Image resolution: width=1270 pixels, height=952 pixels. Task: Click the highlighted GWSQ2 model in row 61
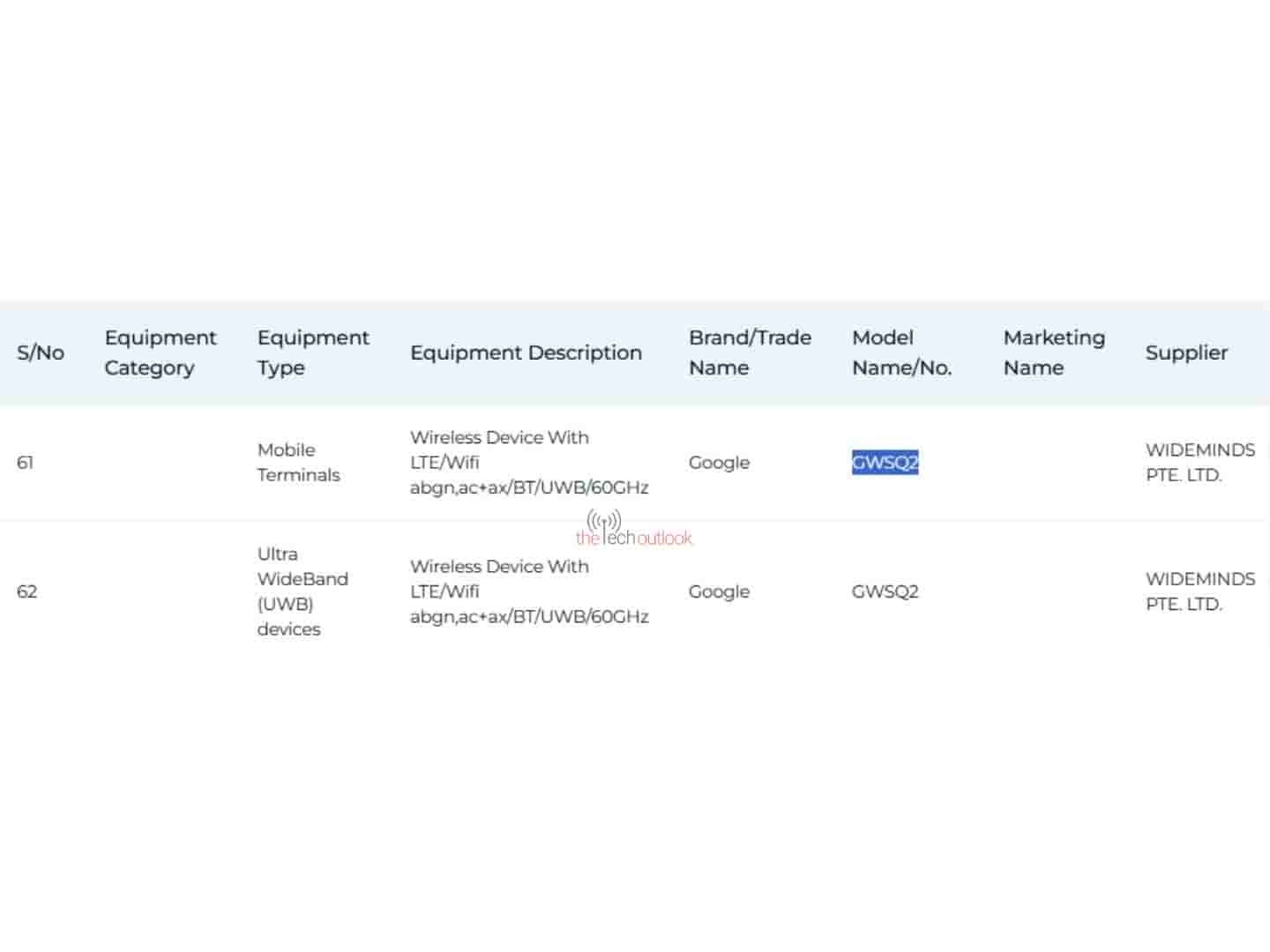point(885,463)
